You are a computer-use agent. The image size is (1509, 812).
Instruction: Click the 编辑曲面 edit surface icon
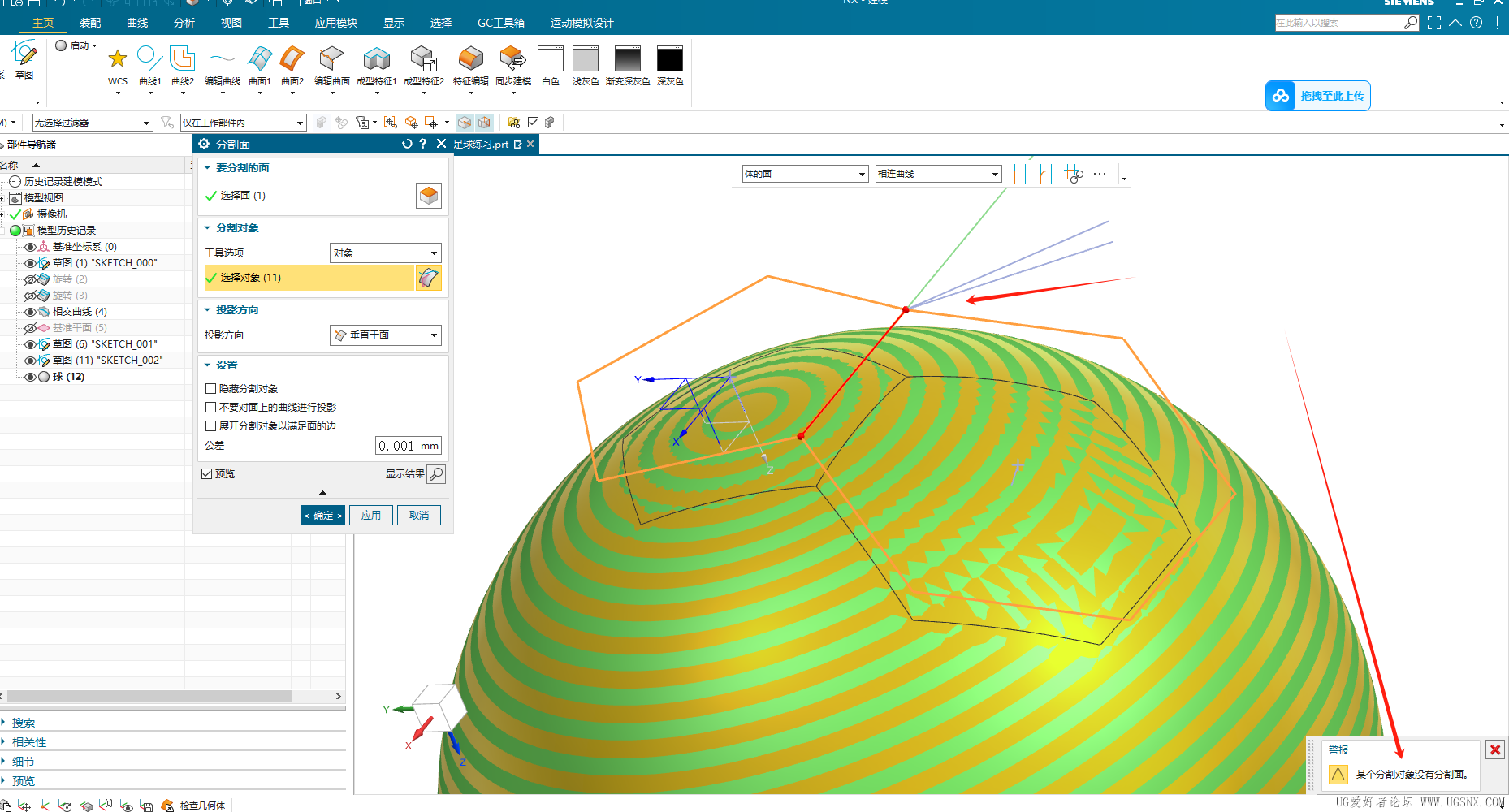[332, 58]
